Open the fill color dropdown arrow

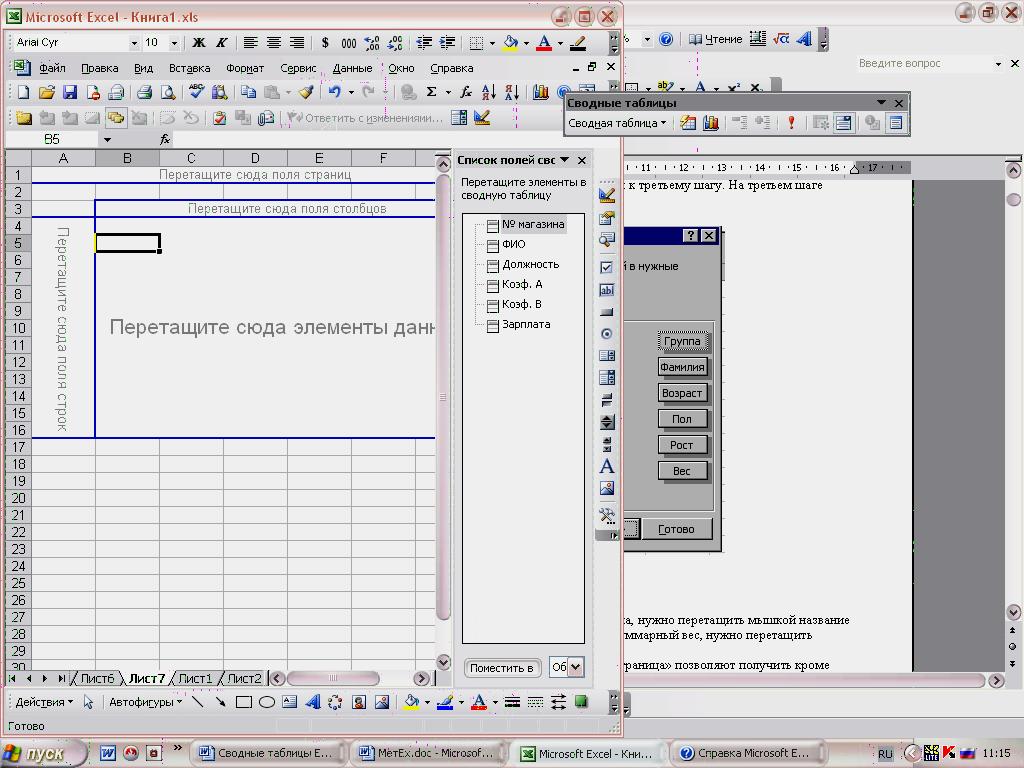tap(526, 43)
